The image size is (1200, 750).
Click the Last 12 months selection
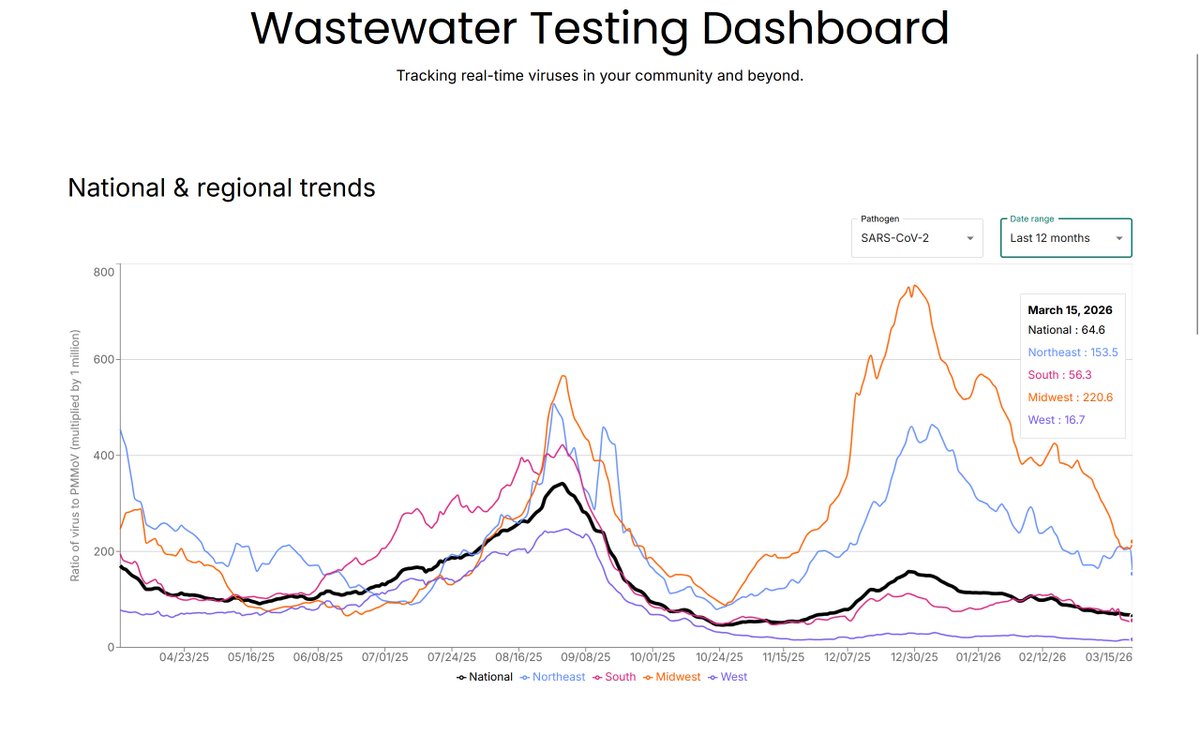(x=1050, y=238)
